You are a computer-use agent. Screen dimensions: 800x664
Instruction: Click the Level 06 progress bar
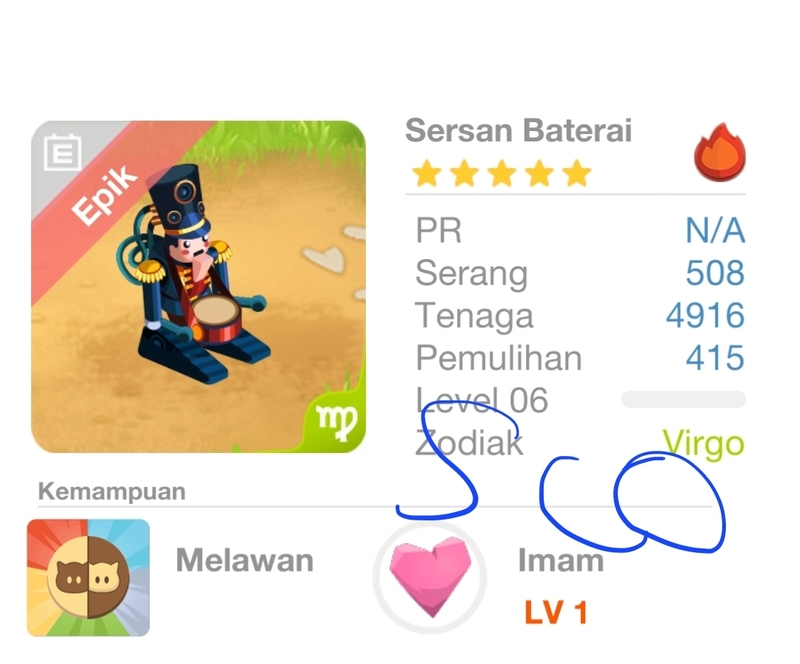(x=684, y=399)
